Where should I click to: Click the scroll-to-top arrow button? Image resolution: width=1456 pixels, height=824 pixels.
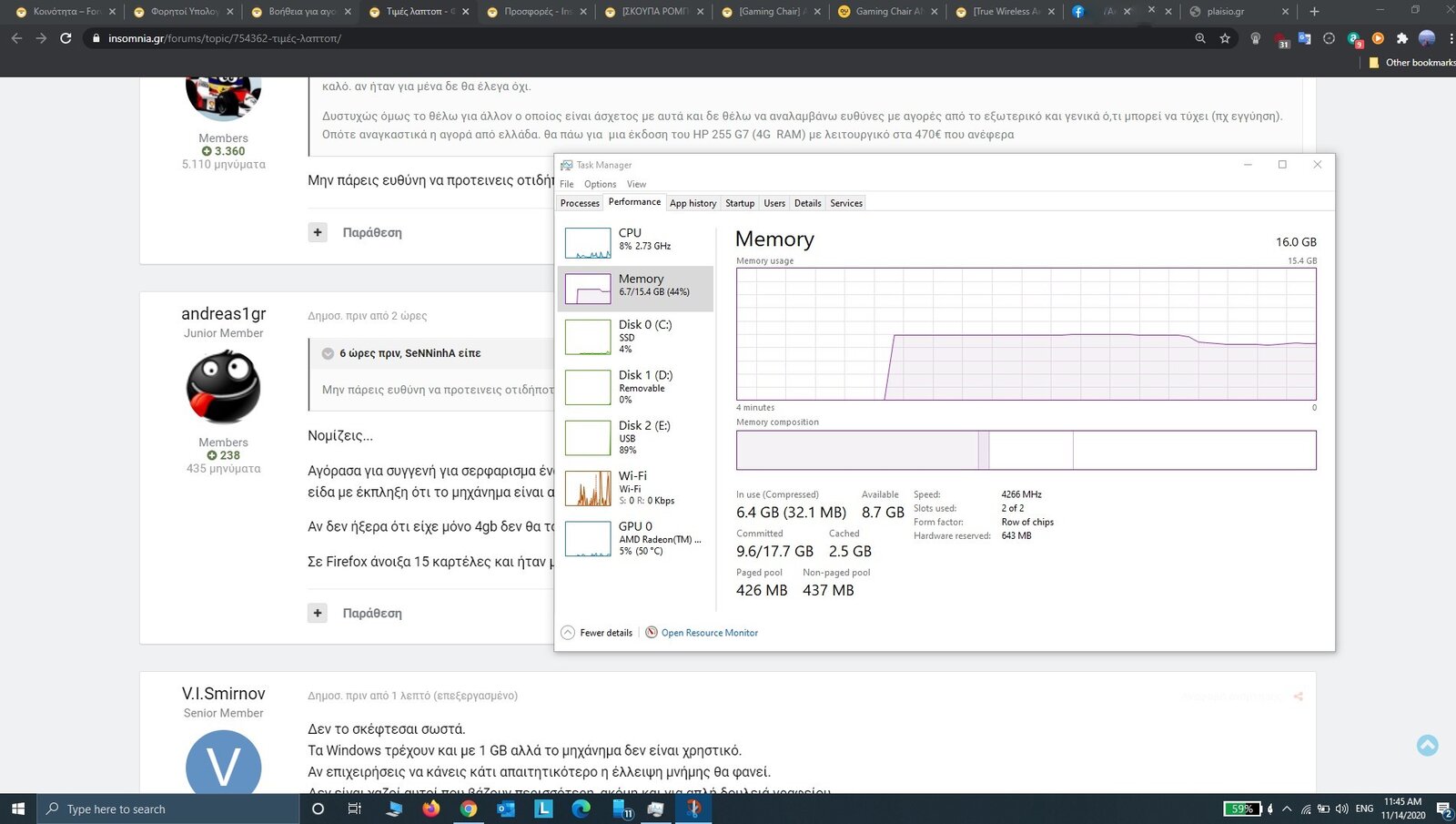(1427, 745)
